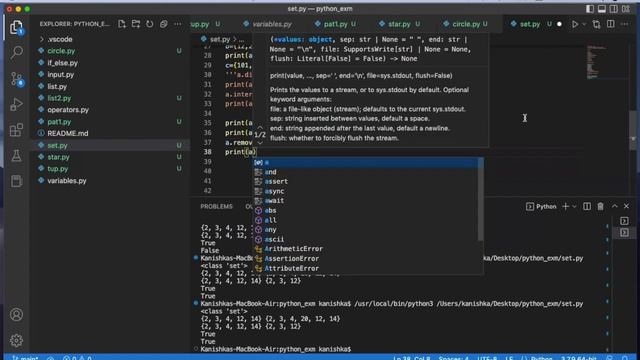Viewport: 640px width, 360px height.
Task: Open customize layout icon
Action: pos(626,9)
